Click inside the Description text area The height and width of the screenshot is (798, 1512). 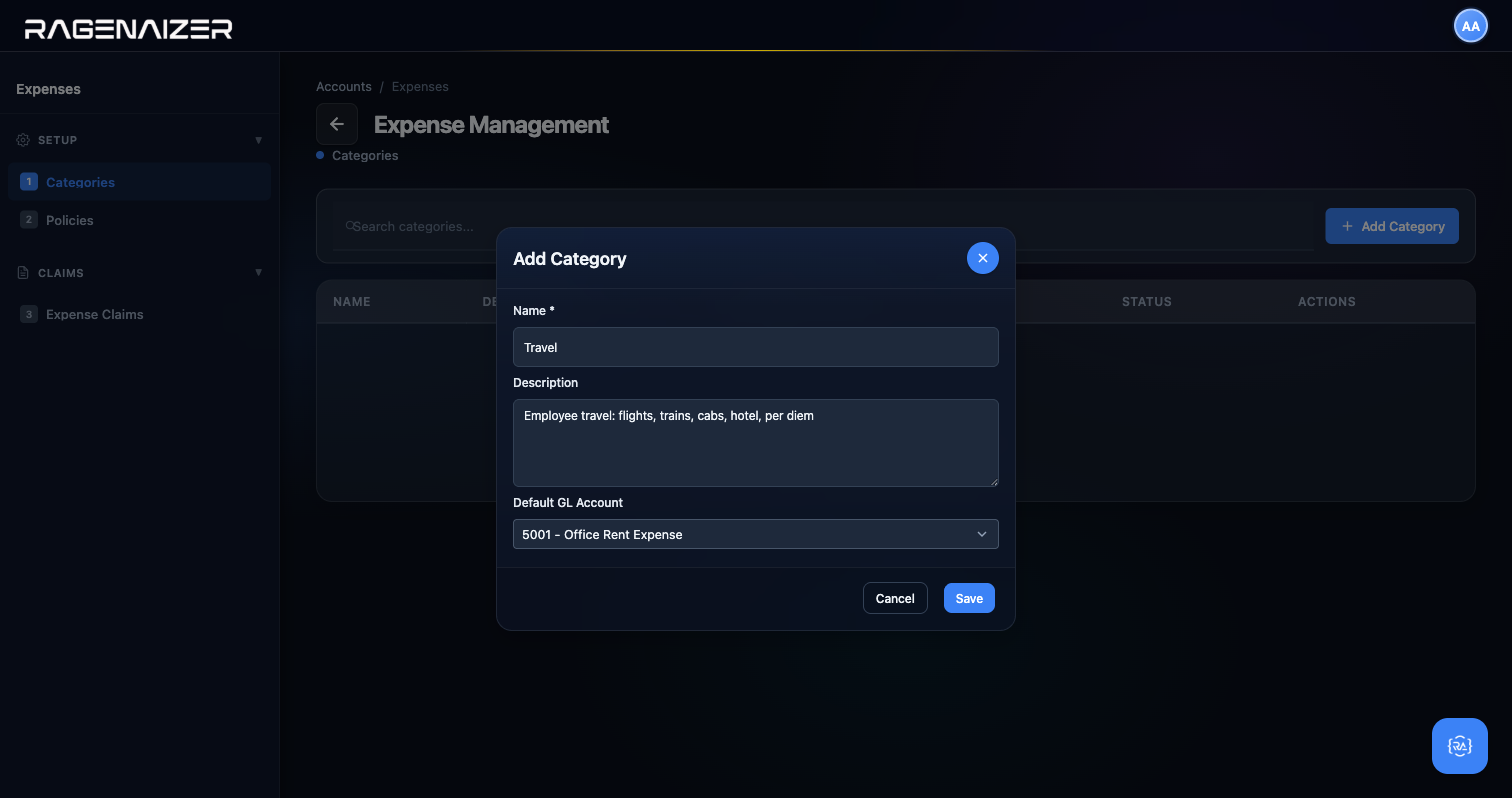click(756, 443)
